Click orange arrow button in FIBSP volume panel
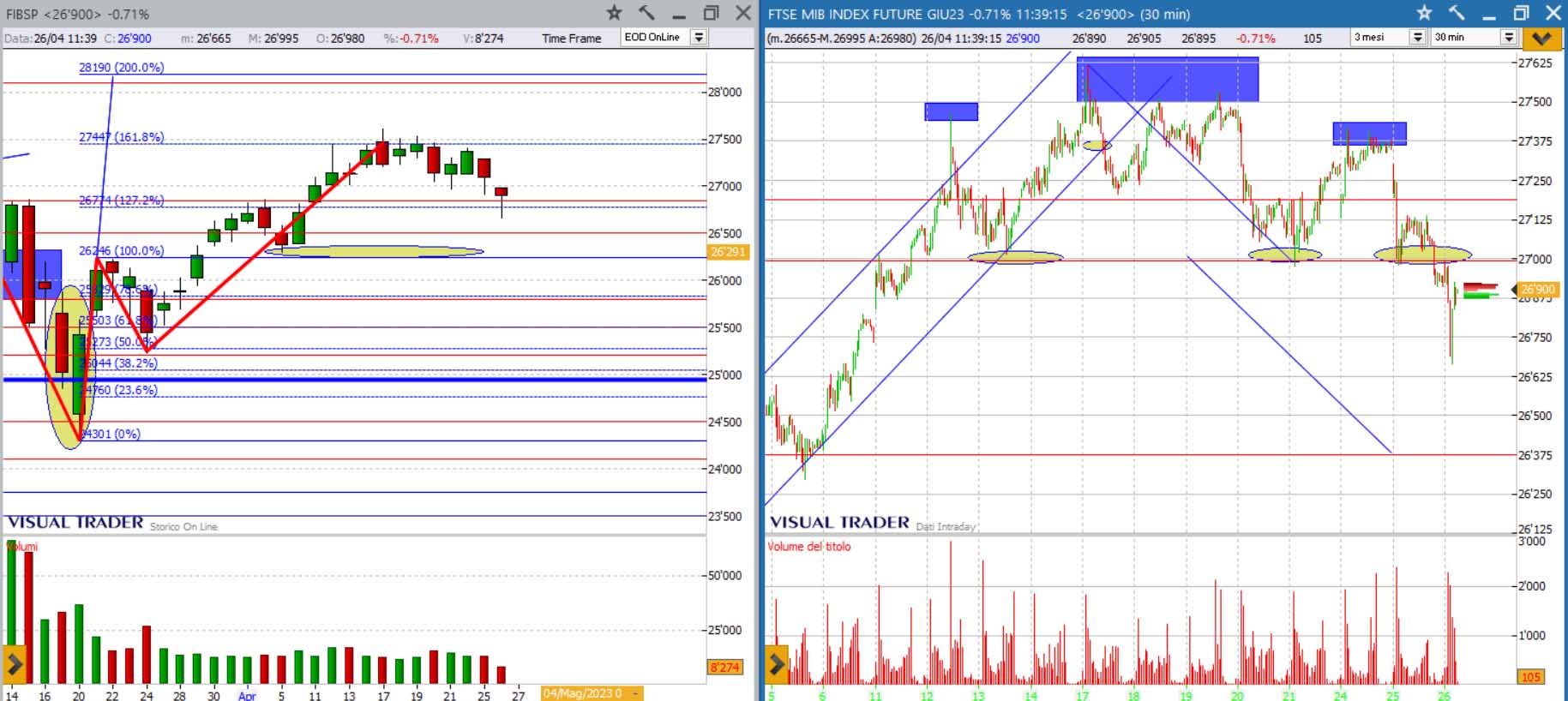The height and width of the screenshot is (701, 1568). (x=15, y=663)
